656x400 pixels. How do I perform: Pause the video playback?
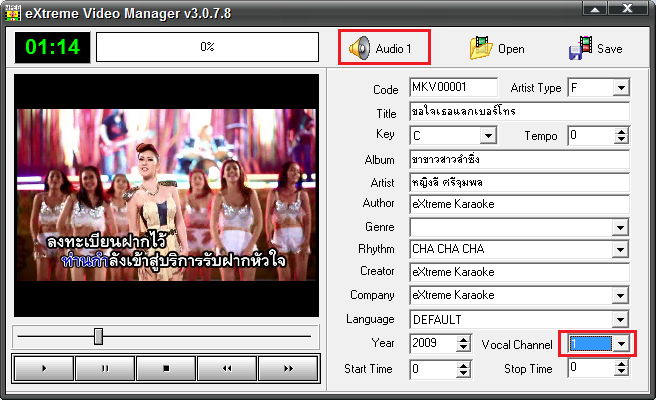[x=105, y=368]
